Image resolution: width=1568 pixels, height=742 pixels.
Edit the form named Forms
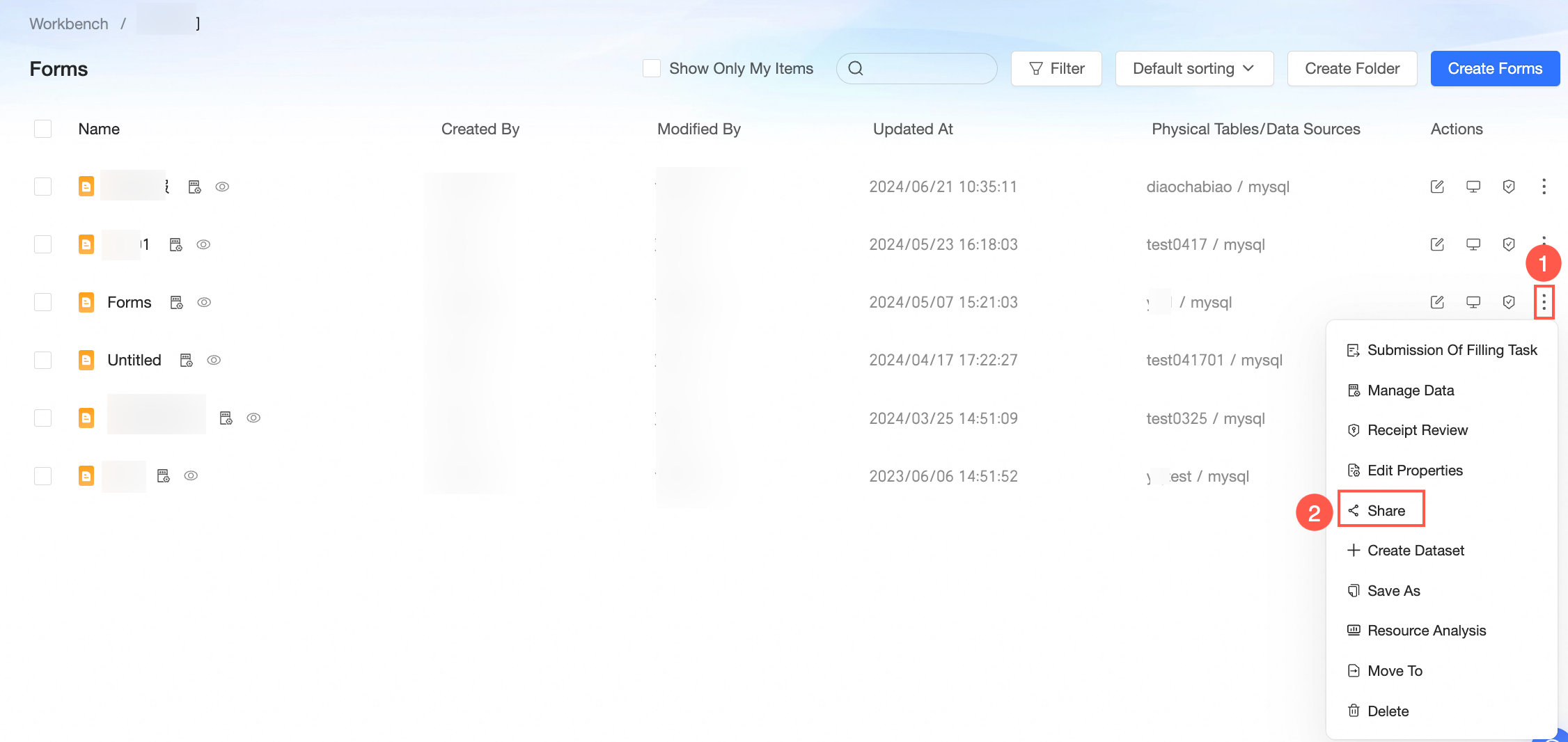click(x=1437, y=302)
